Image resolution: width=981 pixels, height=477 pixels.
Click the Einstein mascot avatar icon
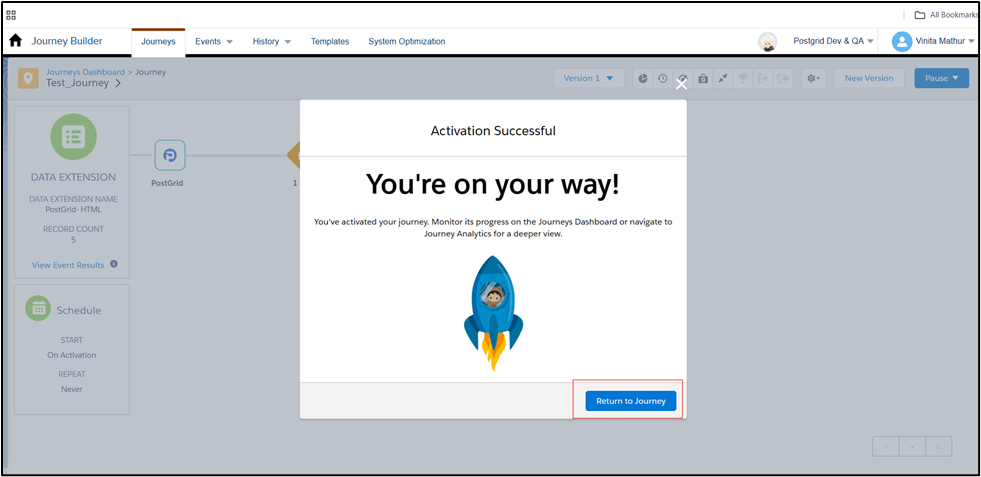768,41
